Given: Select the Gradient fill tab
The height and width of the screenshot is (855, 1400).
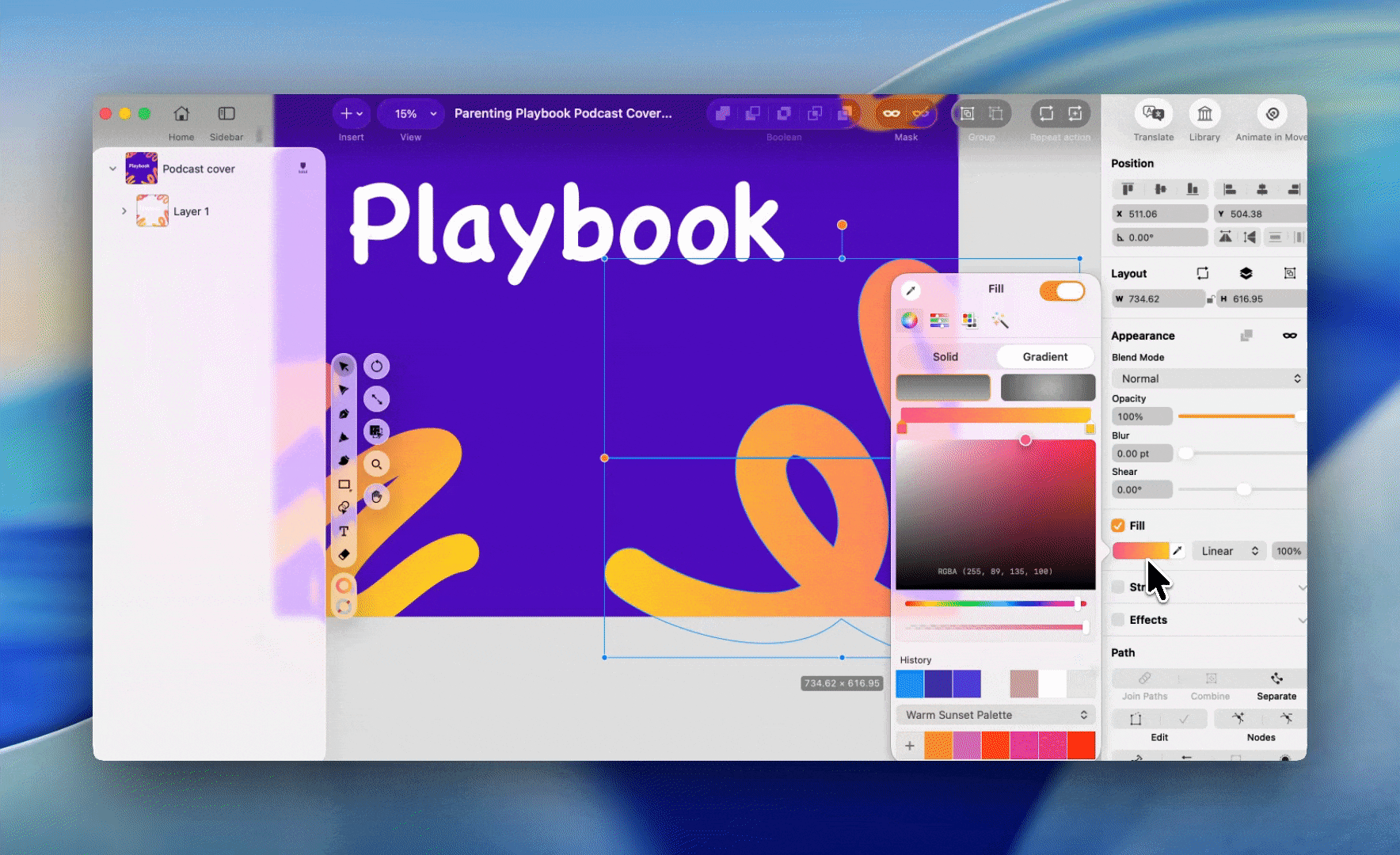Looking at the screenshot, I should pos(1044,357).
